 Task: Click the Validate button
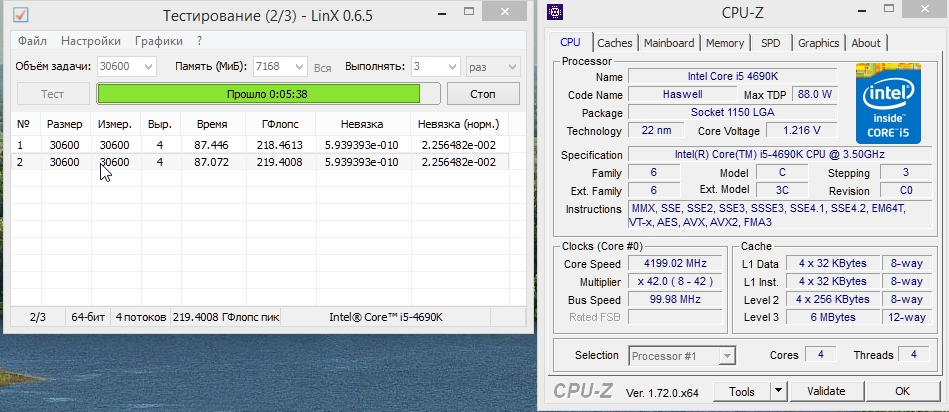[x=825, y=391]
